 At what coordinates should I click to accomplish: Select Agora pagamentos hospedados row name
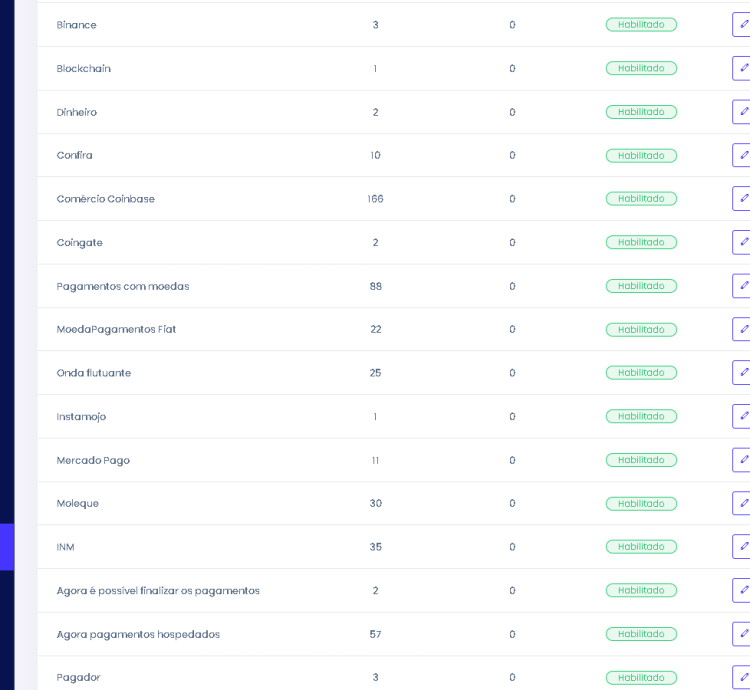point(138,634)
